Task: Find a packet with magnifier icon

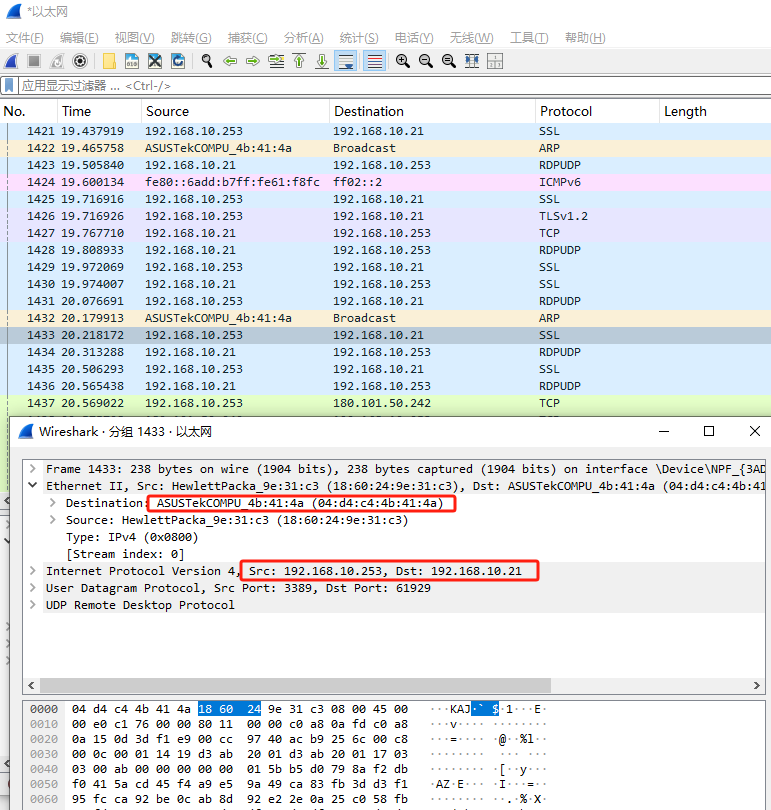Action: pos(207,61)
